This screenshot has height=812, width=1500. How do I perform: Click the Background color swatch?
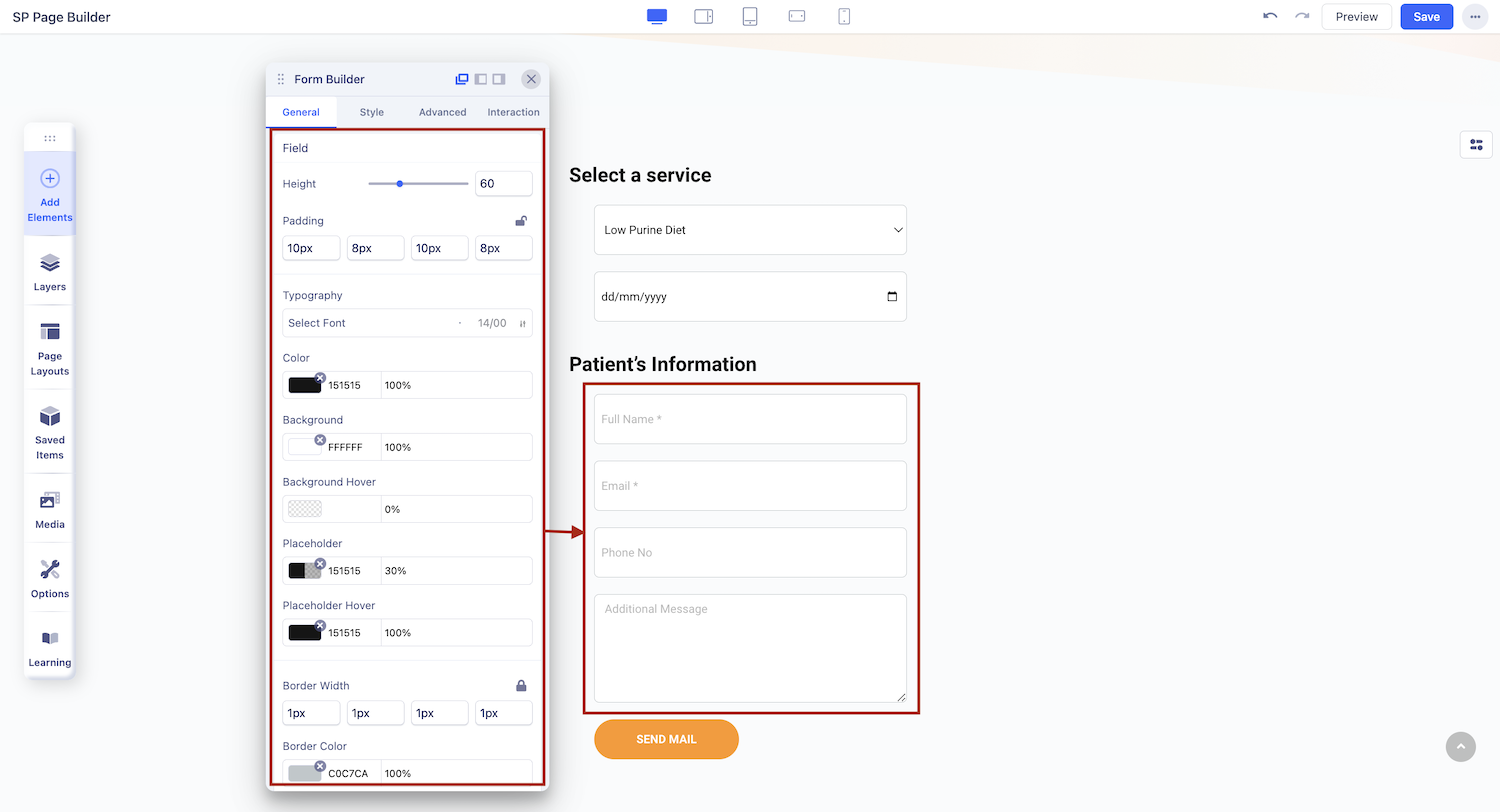coord(304,448)
